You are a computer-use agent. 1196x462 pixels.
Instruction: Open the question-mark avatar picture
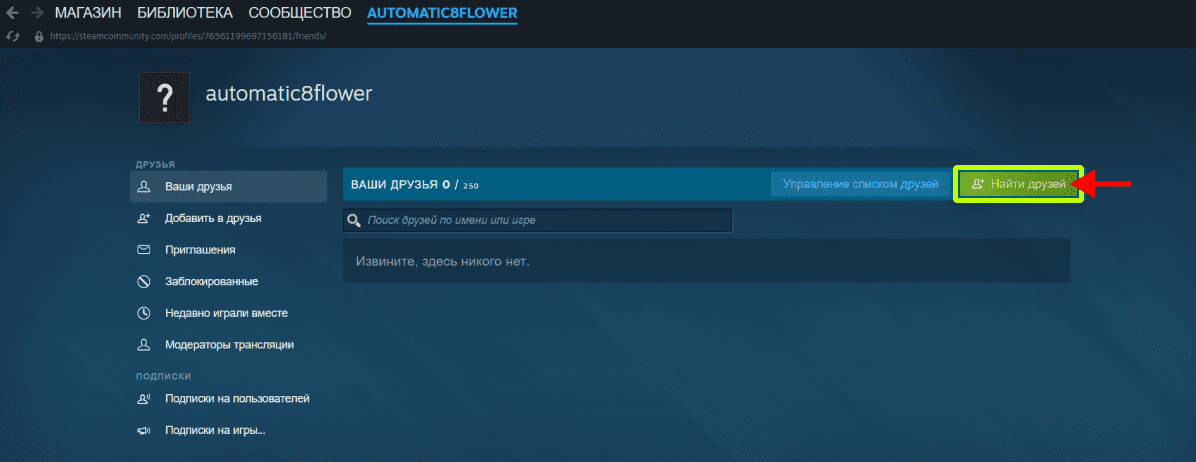[x=164, y=98]
